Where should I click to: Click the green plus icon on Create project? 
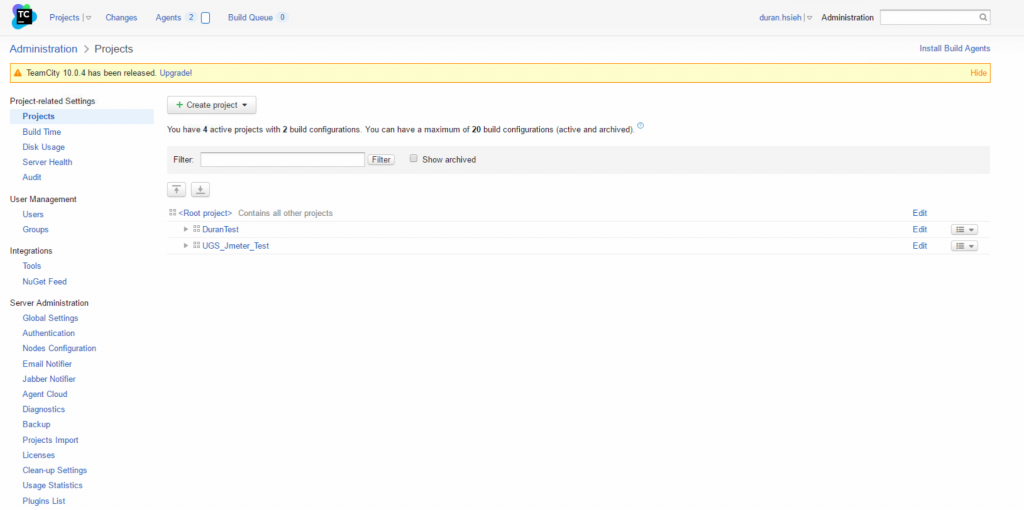[x=180, y=104]
